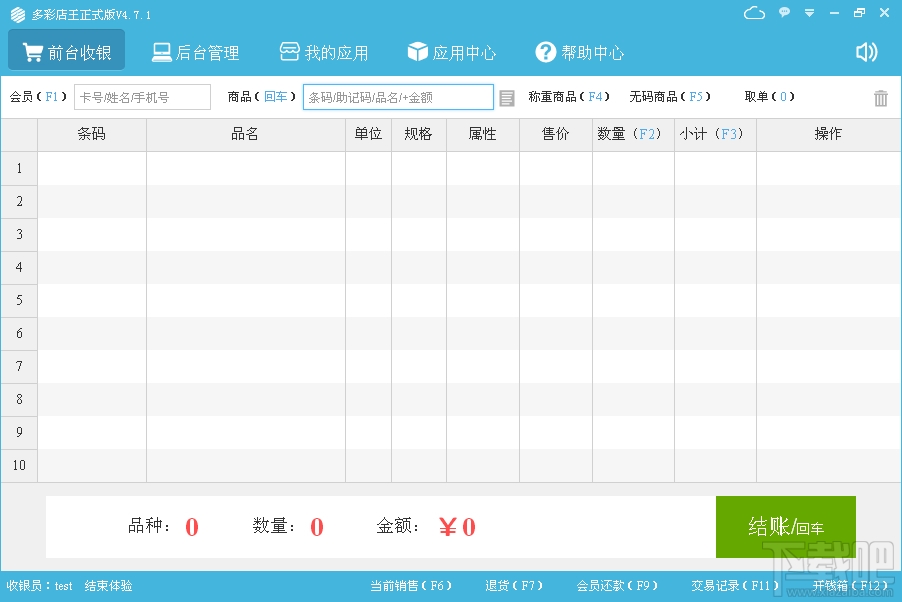Open 帮助中心 tab
The height and width of the screenshot is (602, 902).
pos(580,52)
